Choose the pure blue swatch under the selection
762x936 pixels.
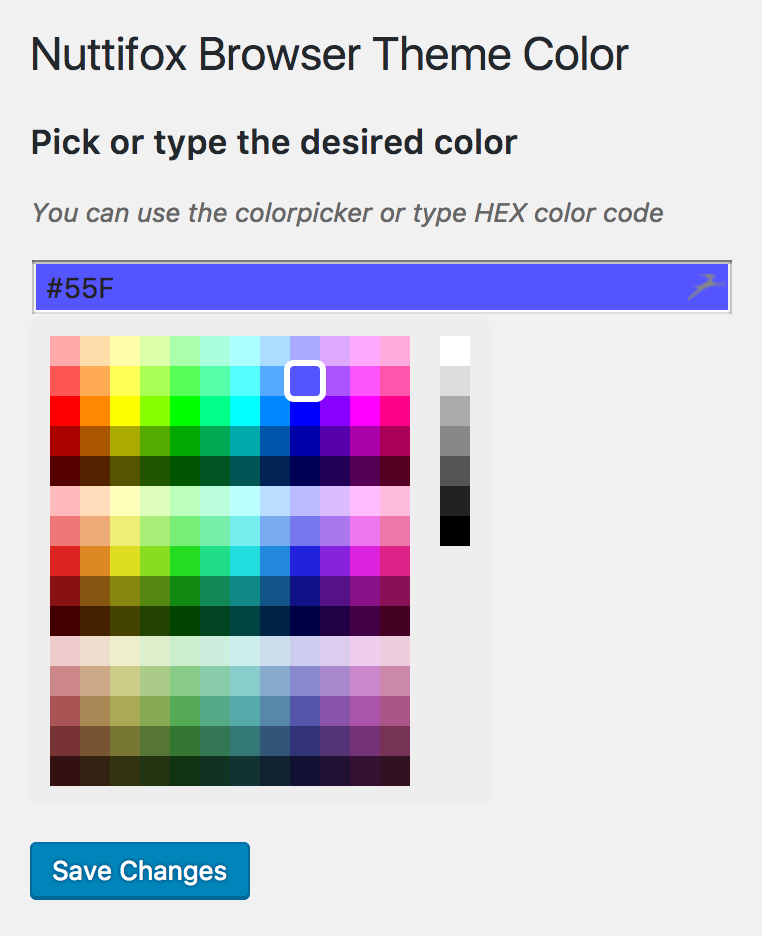click(305, 411)
